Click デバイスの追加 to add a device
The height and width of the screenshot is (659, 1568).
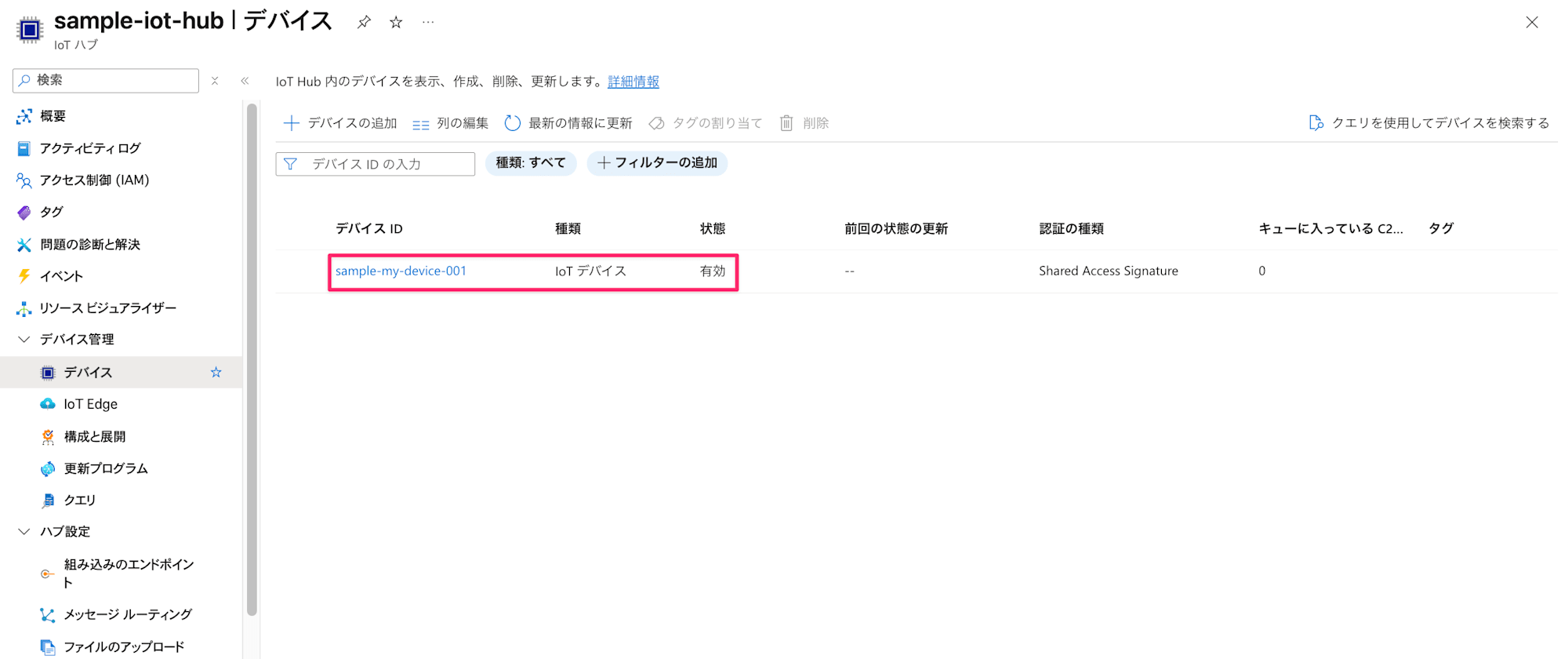click(340, 123)
